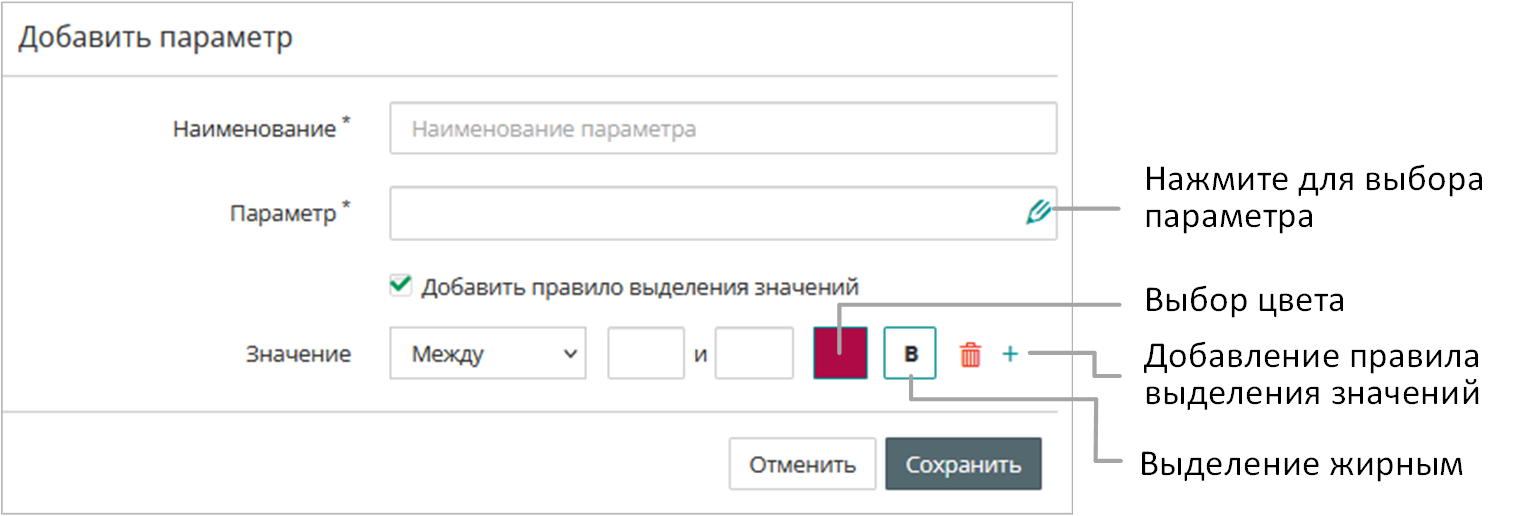Click the 'Выделение жирным' annotation text
This screenshot has height=516, width=1513.
[1301, 465]
